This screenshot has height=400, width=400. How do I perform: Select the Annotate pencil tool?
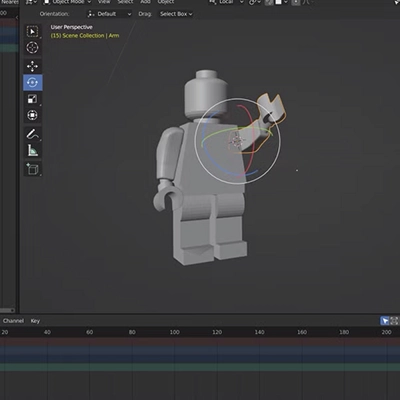point(32,134)
